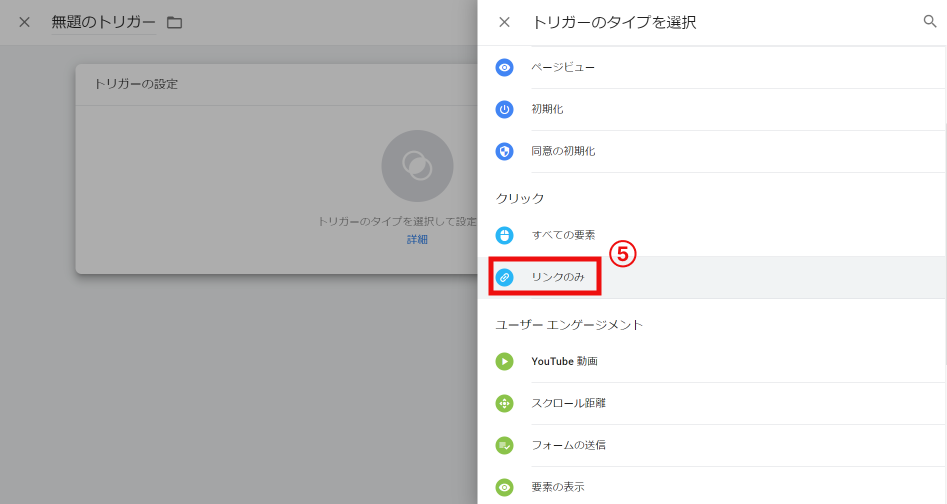The width and height of the screenshot is (947, 504).
Task: Click the trigger type placeholder circle
Action: 417,166
